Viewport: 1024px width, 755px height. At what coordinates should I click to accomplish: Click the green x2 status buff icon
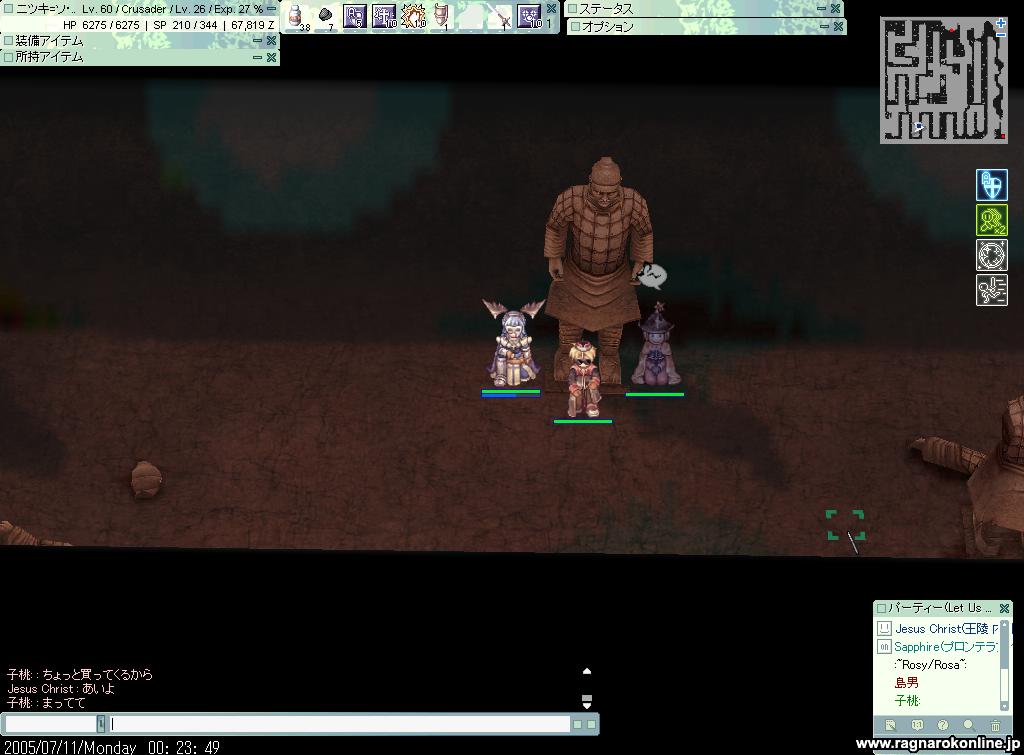pos(991,220)
